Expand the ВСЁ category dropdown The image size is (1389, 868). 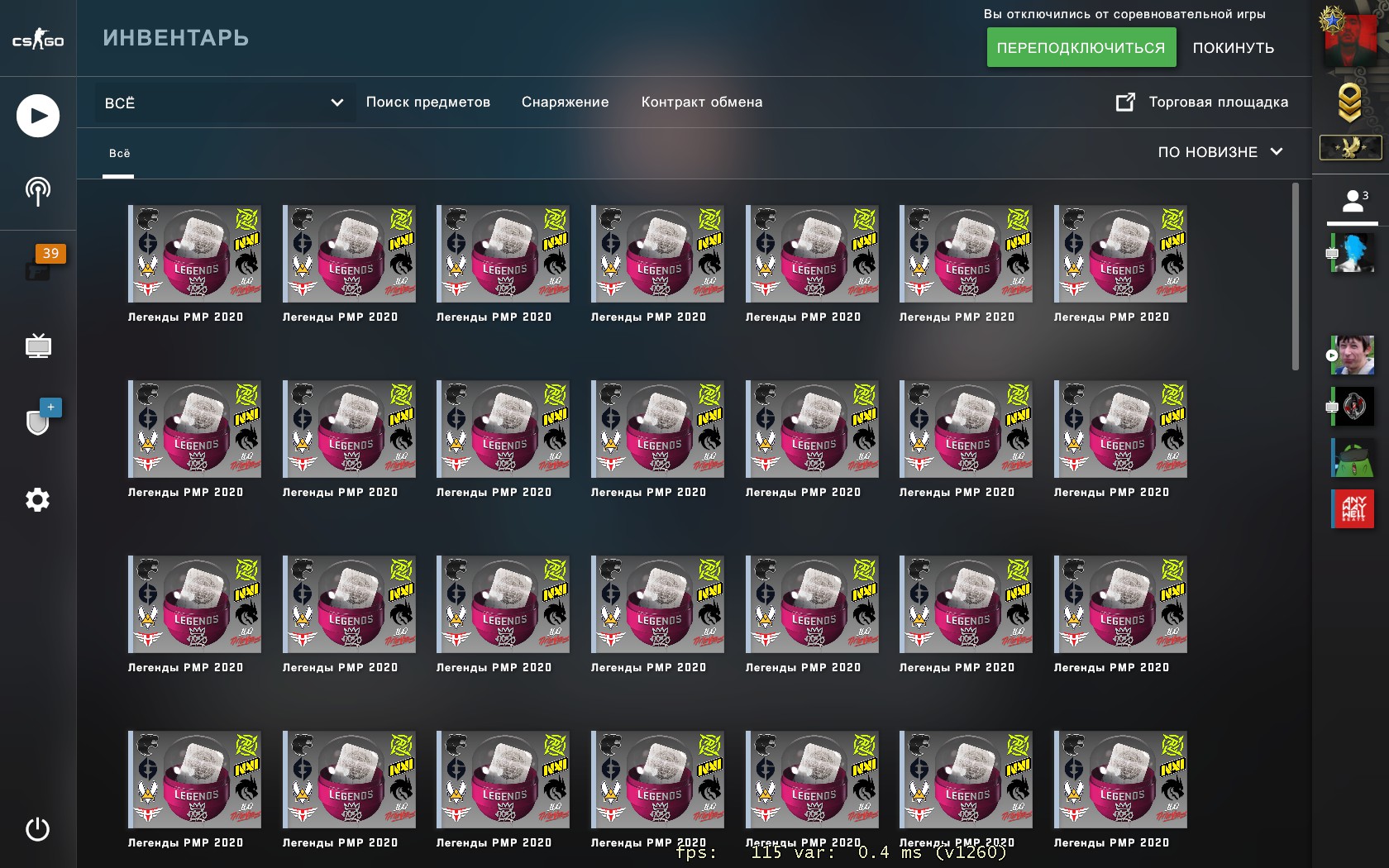(225, 103)
